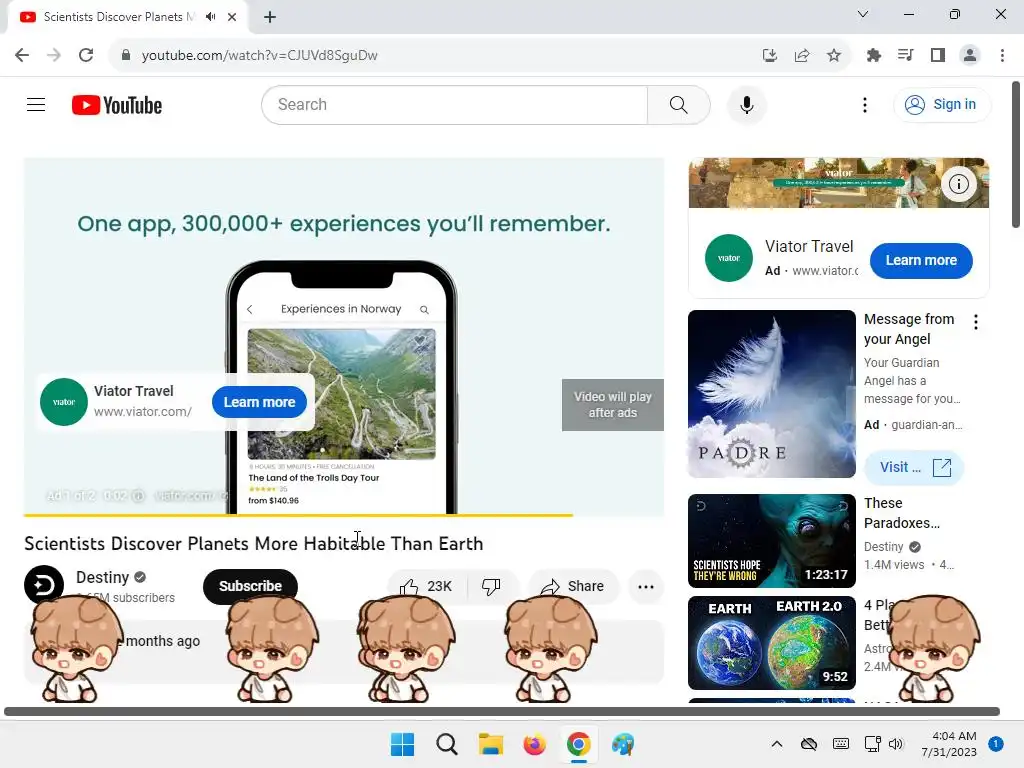Viewport: 1024px width, 768px height.
Task: Open the volume control in the system tray
Action: 895,744
